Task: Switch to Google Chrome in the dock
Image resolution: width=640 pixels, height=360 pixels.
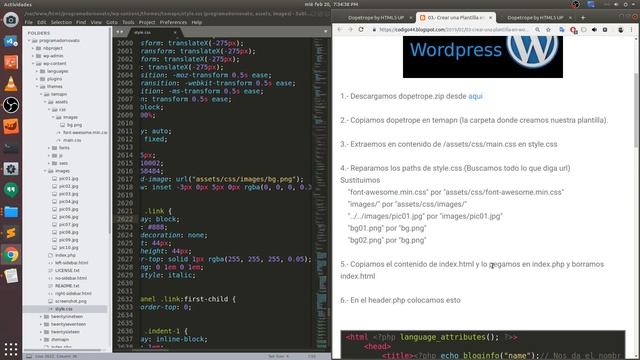Action: [11, 255]
